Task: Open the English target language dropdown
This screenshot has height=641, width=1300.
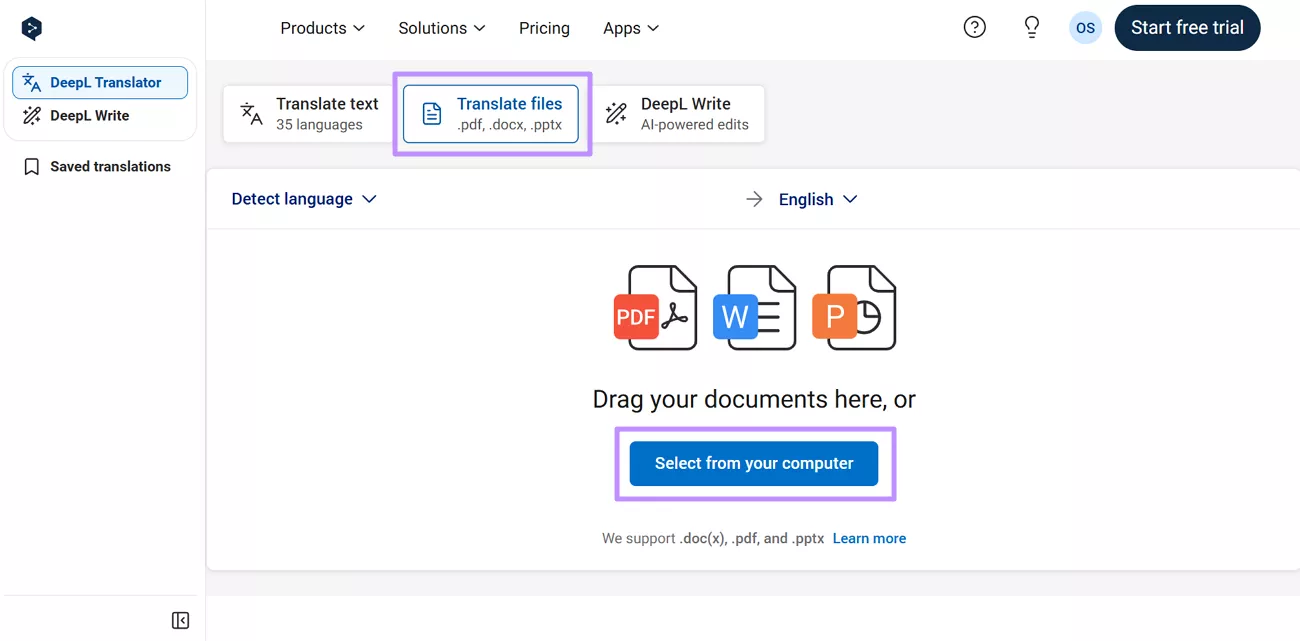Action: (818, 199)
